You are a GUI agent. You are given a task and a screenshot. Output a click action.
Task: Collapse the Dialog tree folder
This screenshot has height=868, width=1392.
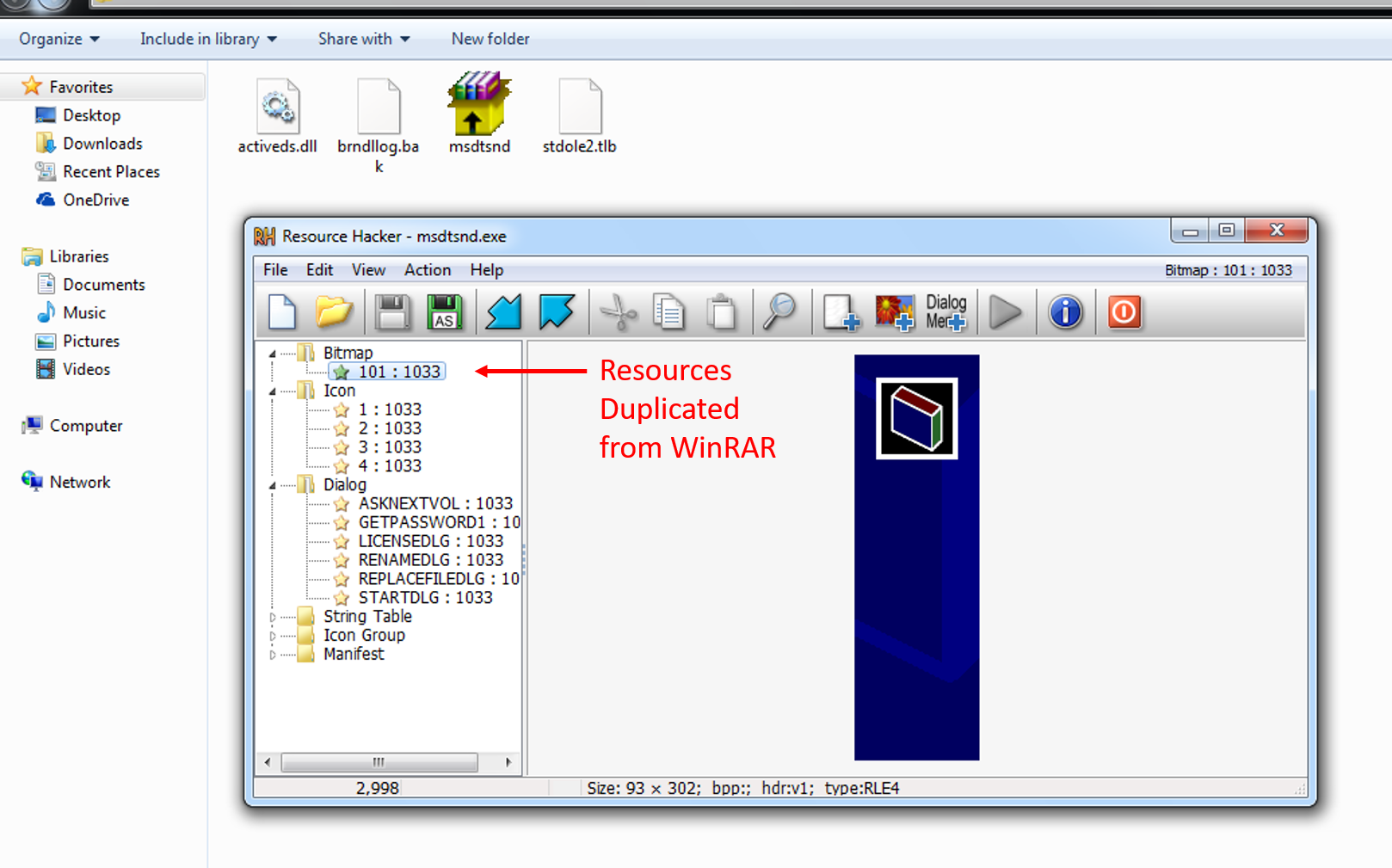point(273,485)
